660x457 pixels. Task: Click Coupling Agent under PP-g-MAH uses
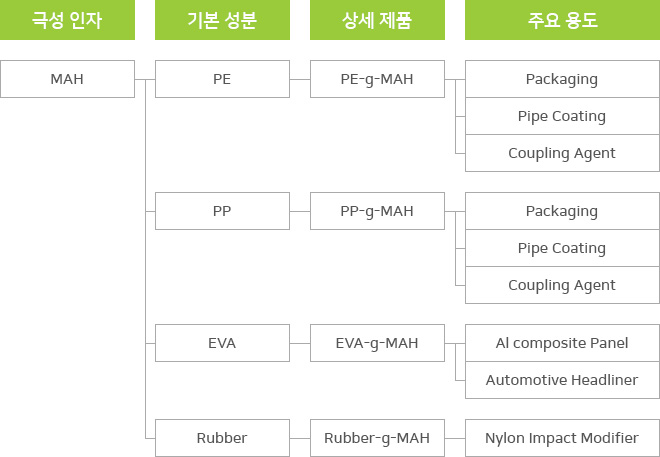pyautogui.click(x=562, y=285)
